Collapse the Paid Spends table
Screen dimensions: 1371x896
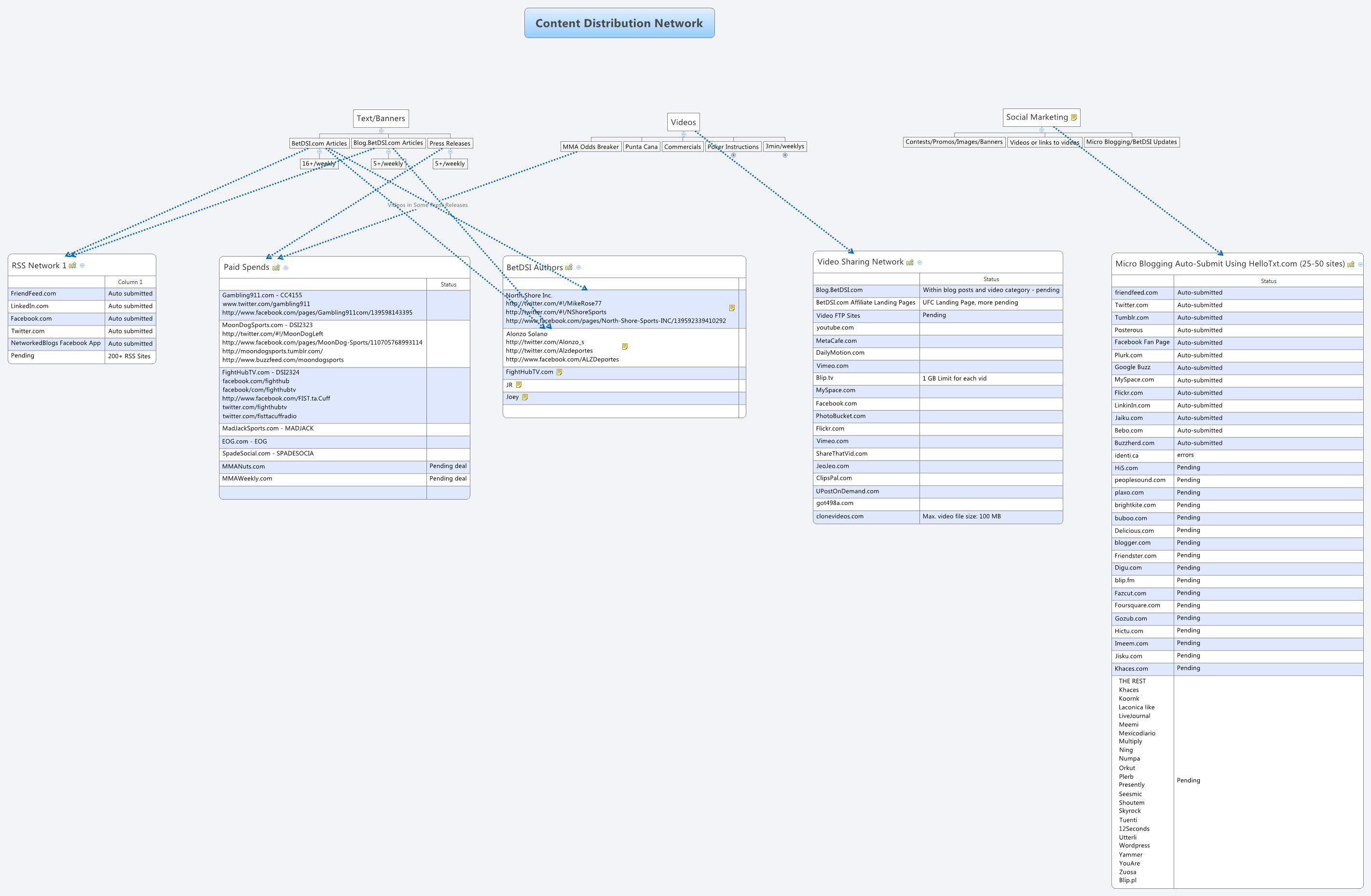286,268
